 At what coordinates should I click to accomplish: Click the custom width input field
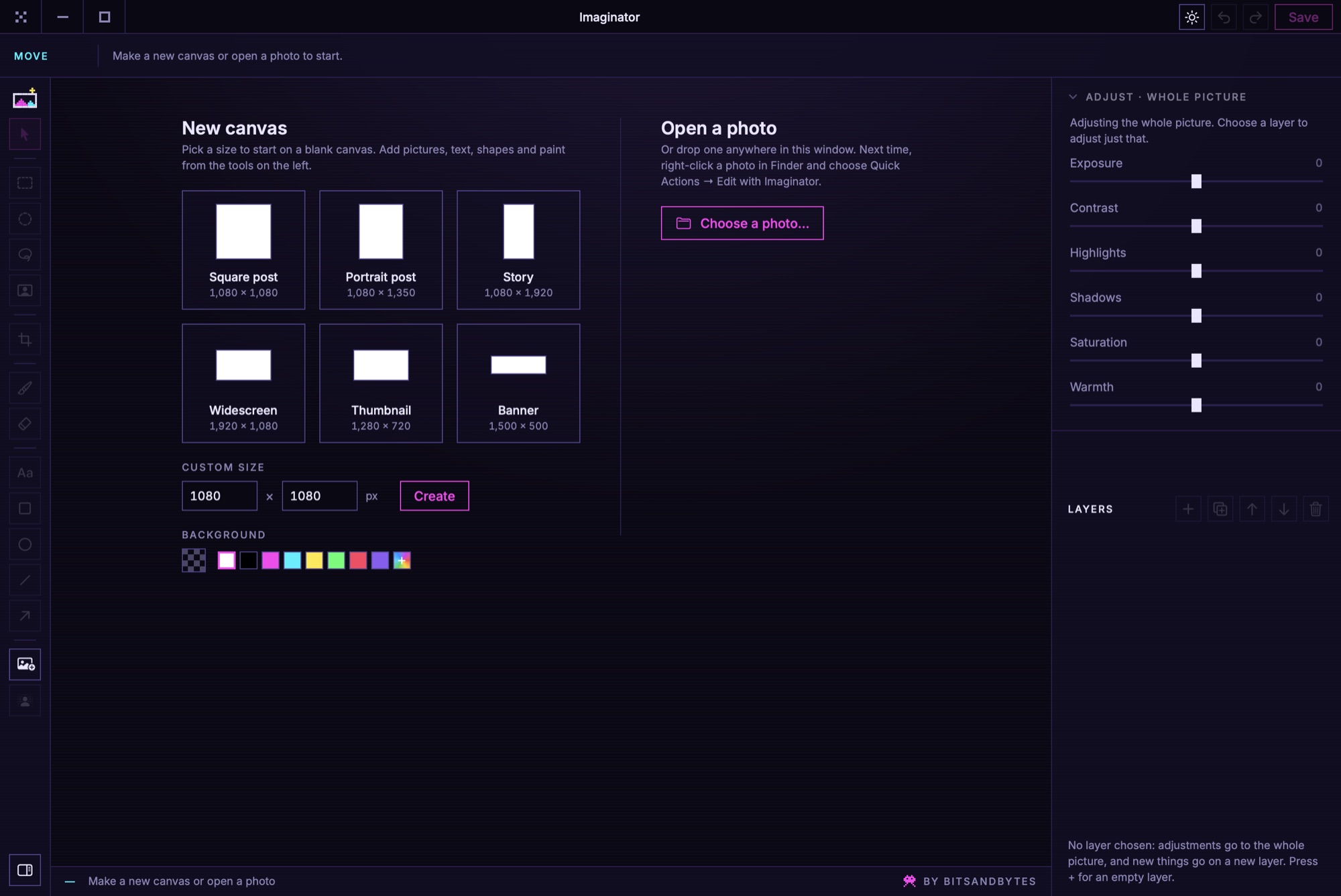pos(219,496)
